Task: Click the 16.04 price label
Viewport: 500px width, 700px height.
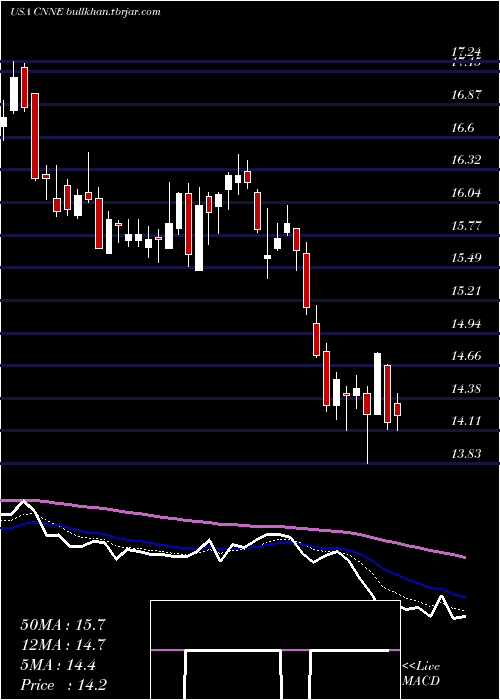Action: tap(467, 193)
